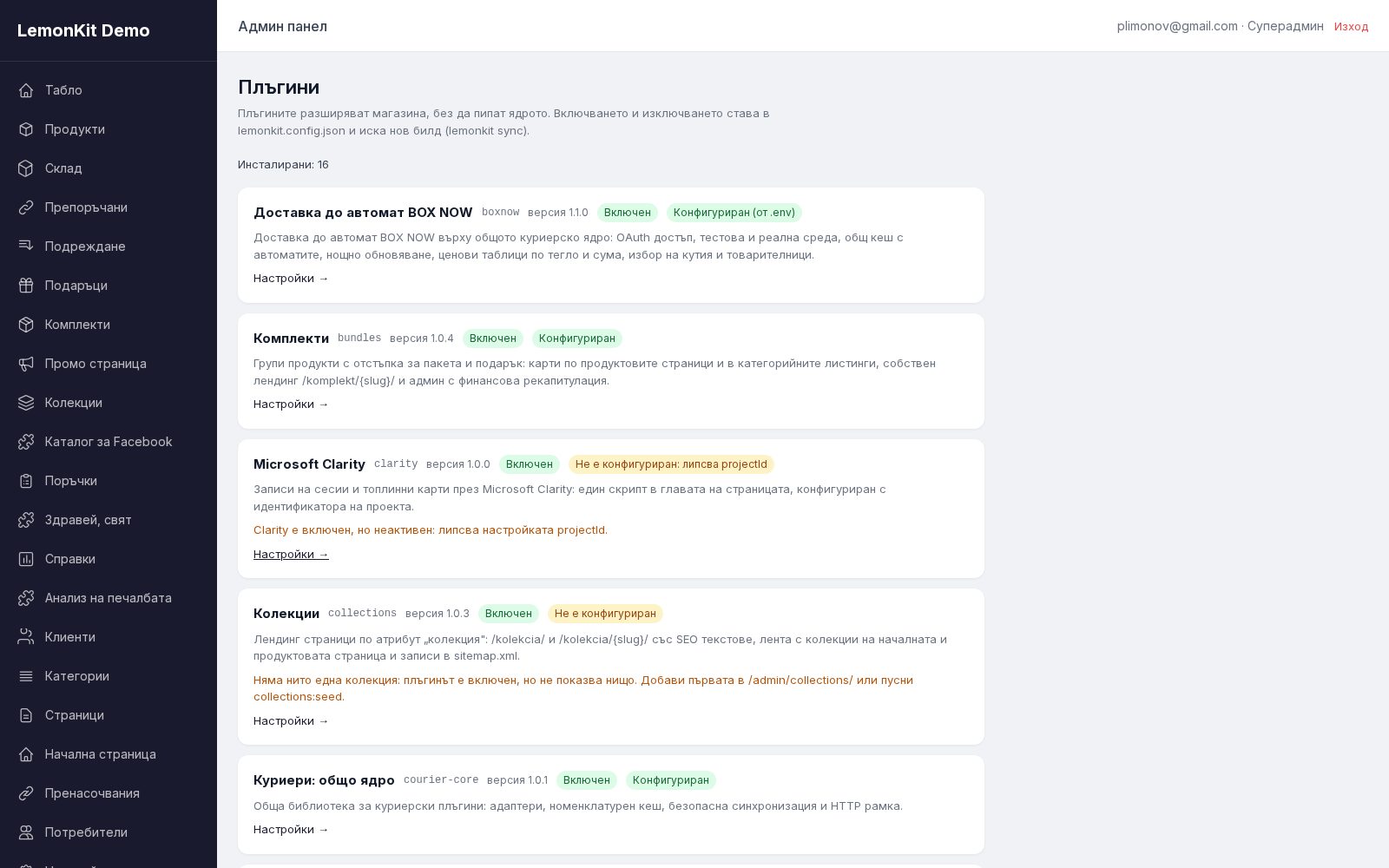Click the Не е конфигуриран collections badge

point(605,614)
